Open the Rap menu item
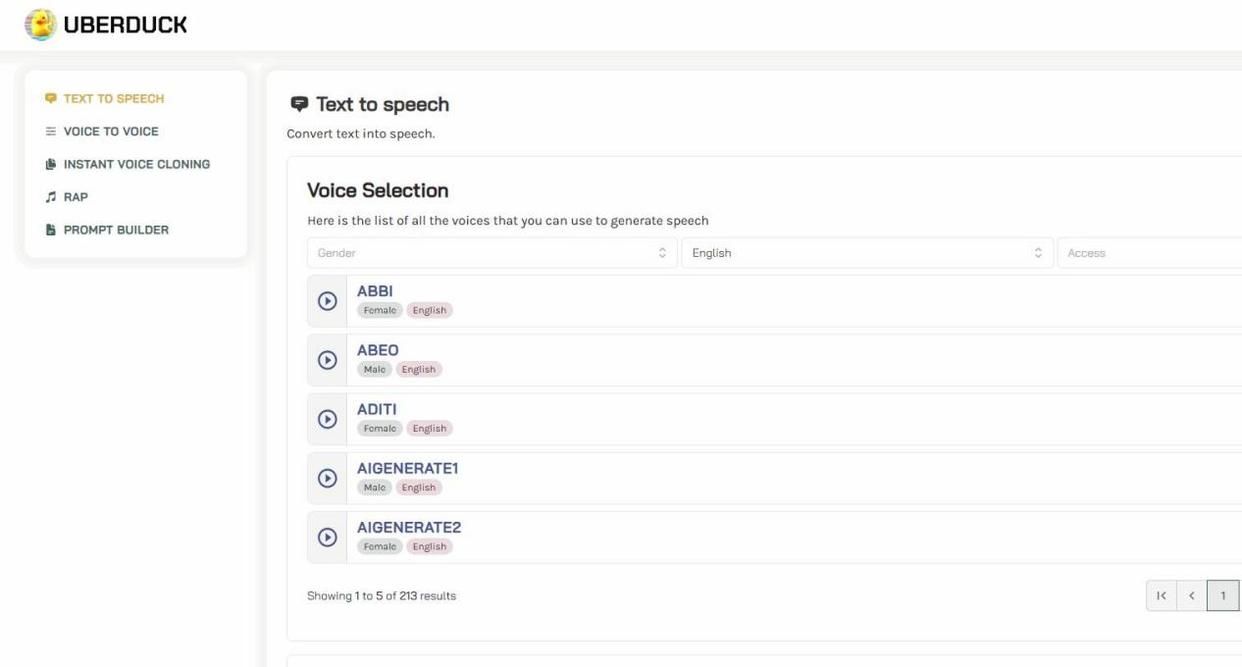This screenshot has width=1242, height=667. (x=76, y=197)
